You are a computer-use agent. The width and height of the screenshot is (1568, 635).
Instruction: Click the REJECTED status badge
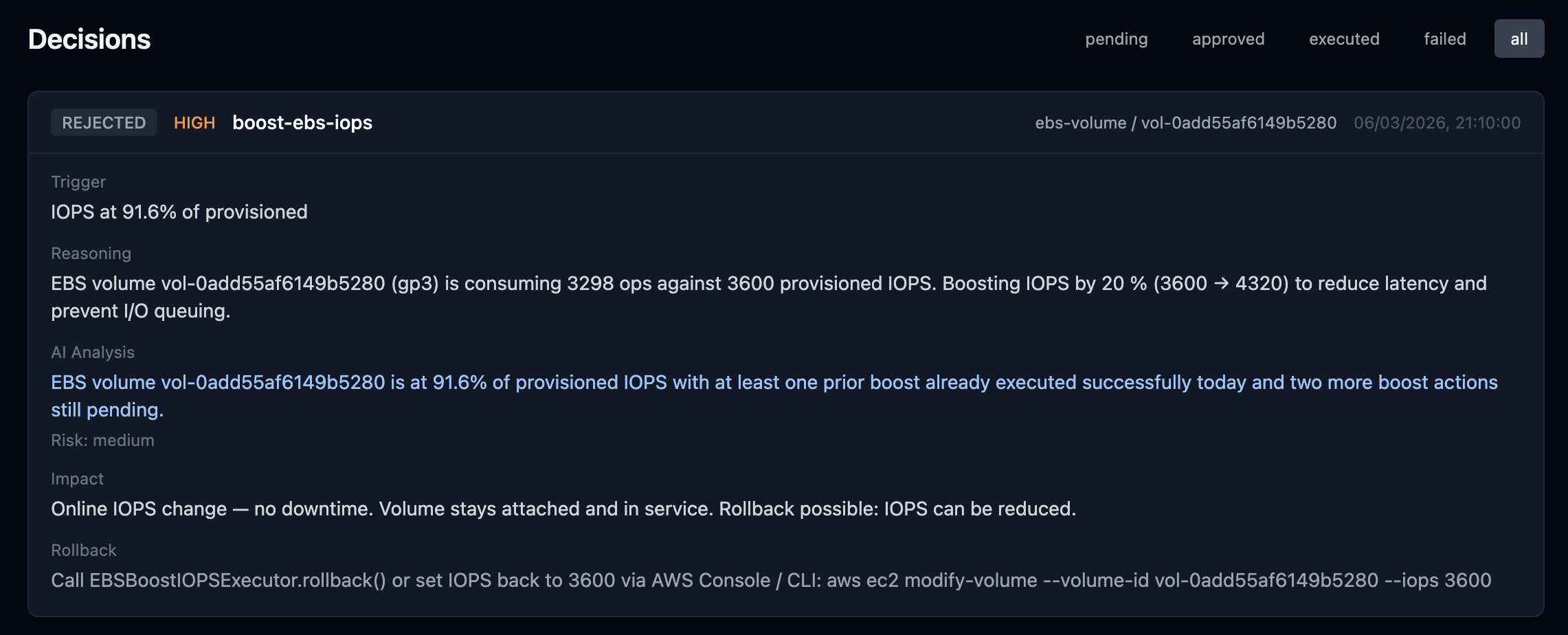coord(104,123)
